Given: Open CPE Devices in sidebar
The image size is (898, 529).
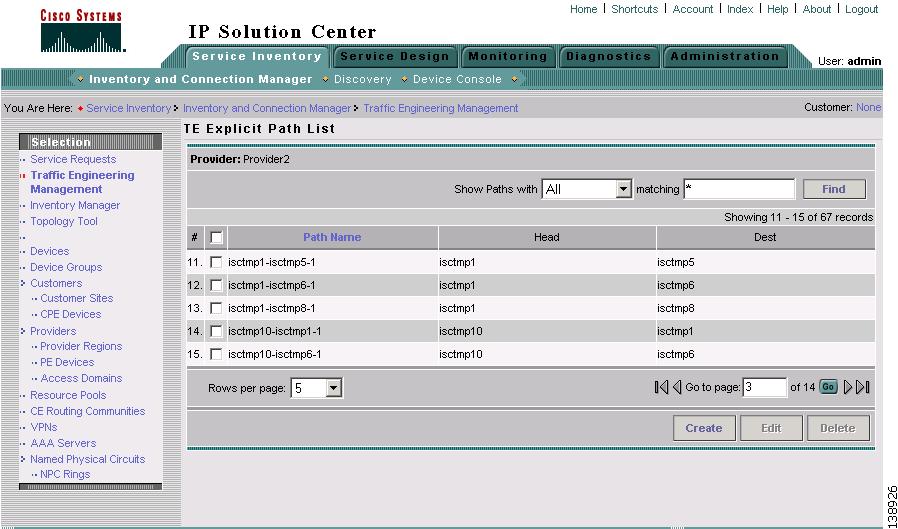Looking at the screenshot, I should click(70, 314).
